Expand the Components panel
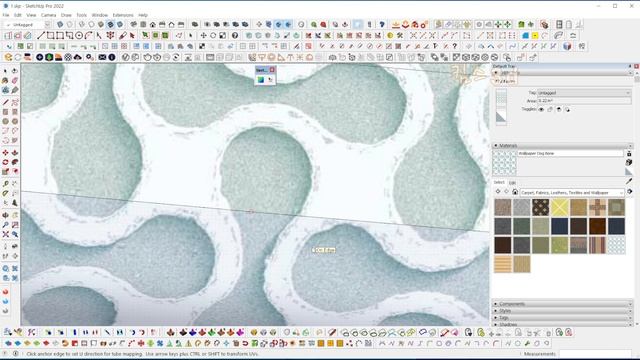 coord(562,304)
